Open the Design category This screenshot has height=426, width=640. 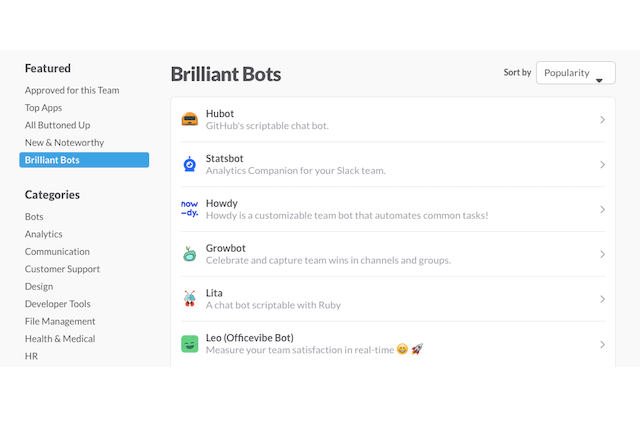pos(39,286)
